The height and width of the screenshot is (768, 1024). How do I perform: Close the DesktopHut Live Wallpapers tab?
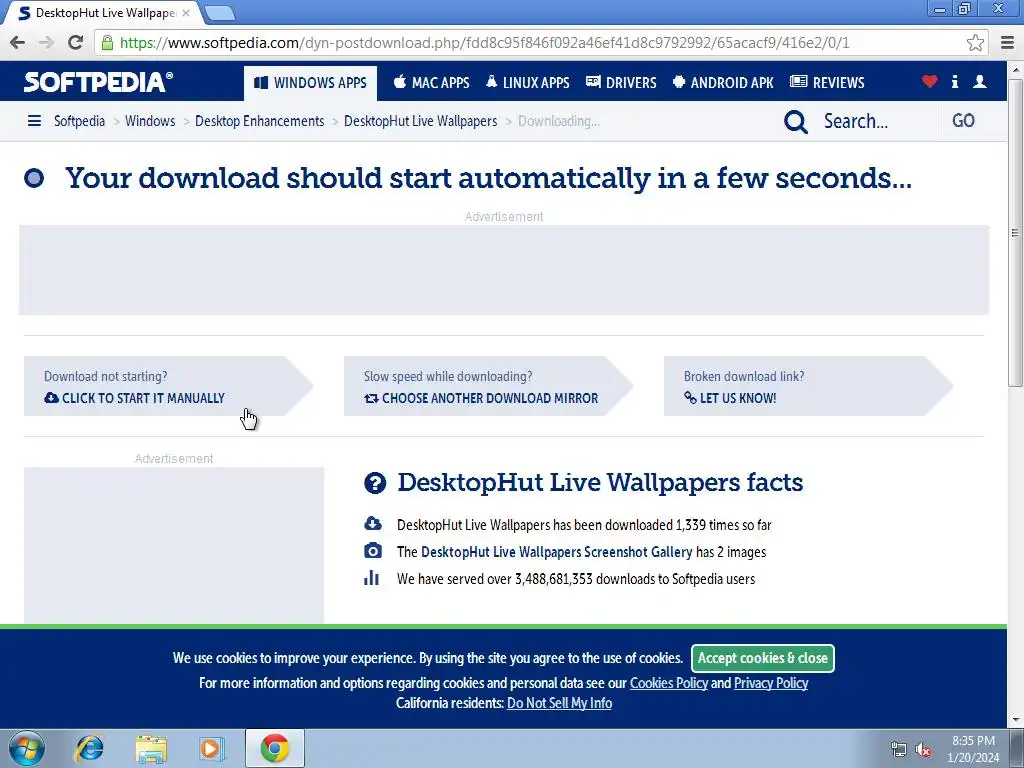tap(186, 13)
